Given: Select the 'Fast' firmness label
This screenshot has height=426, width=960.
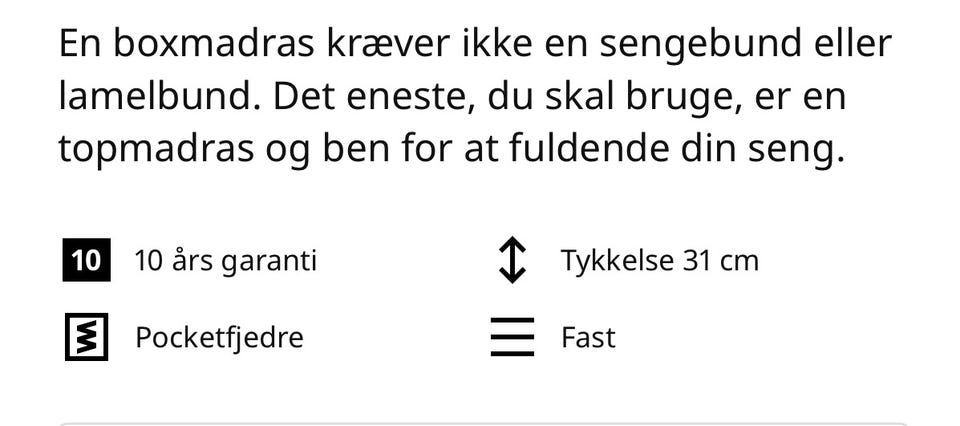Looking at the screenshot, I should coord(588,338).
